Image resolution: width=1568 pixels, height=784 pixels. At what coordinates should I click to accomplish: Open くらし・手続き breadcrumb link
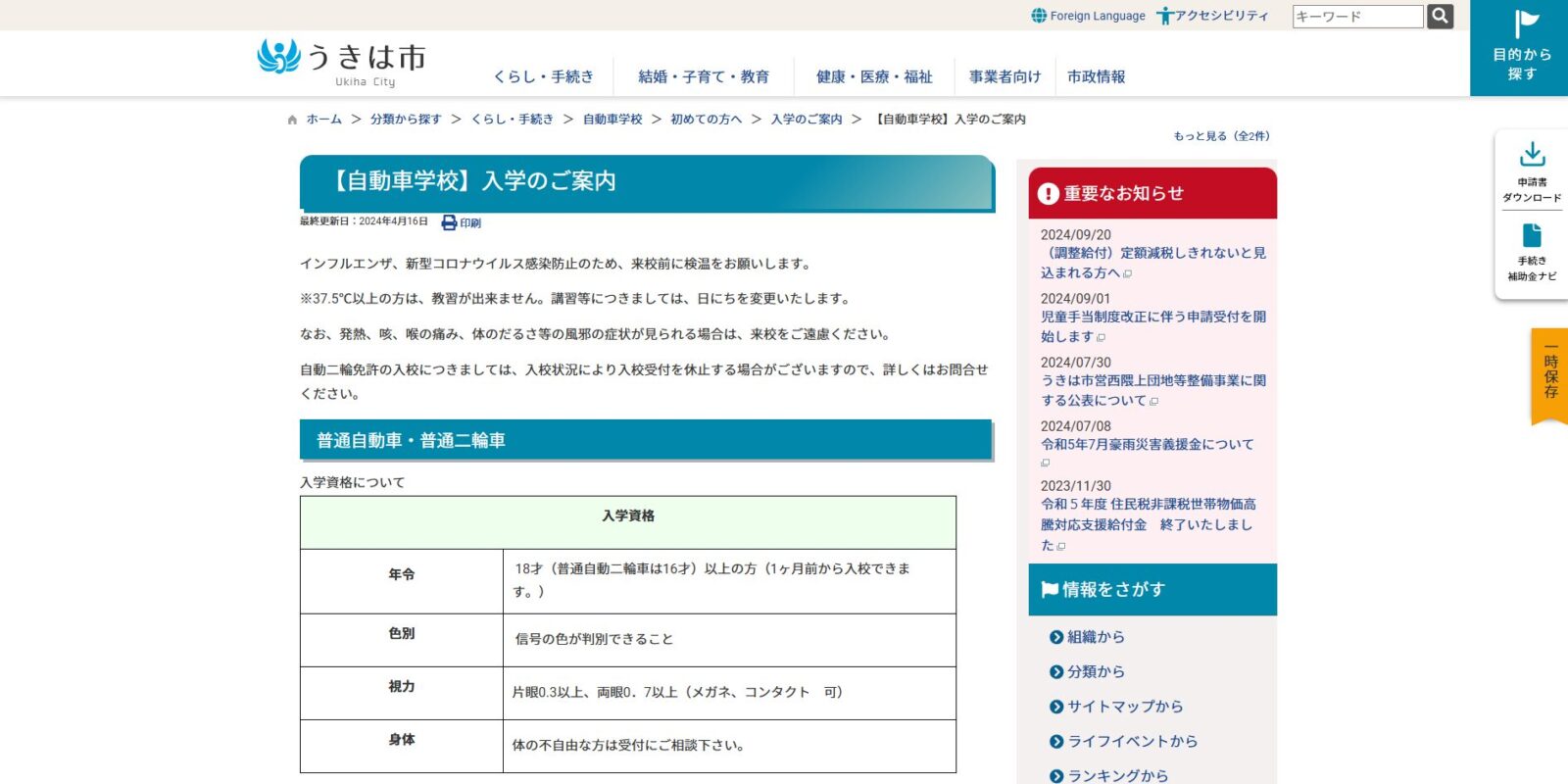pyautogui.click(x=512, y=120)
